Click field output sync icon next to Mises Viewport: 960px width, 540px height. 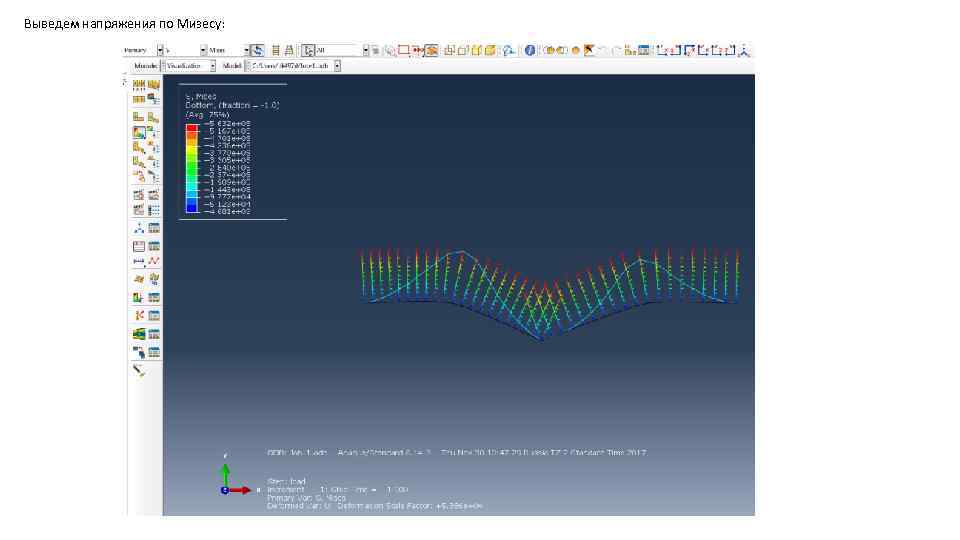[257, 50]
